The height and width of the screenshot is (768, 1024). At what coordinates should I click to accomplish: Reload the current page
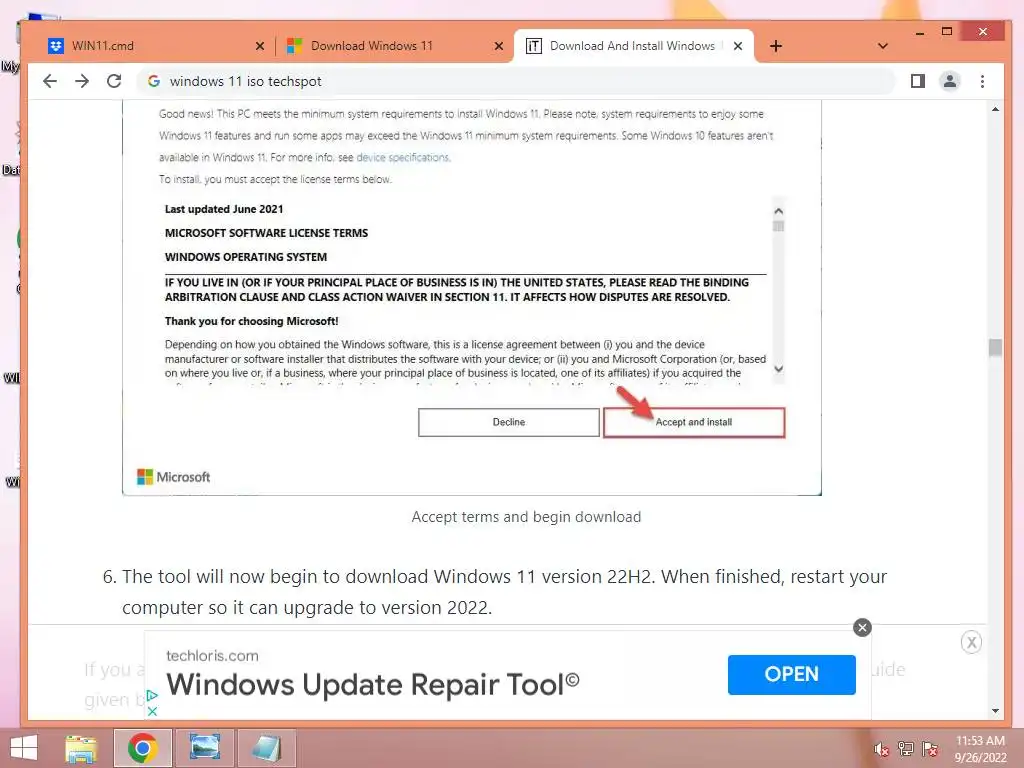coord(114,81)
